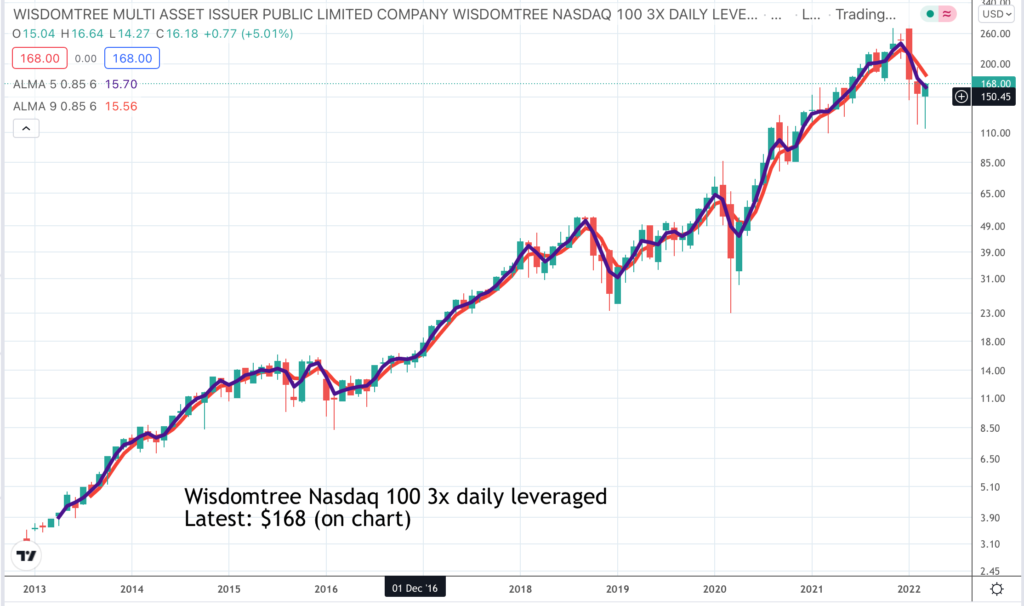
Task: Click the 2015 label on time axis
Action: pyautogui.click(x=229, y=589)
